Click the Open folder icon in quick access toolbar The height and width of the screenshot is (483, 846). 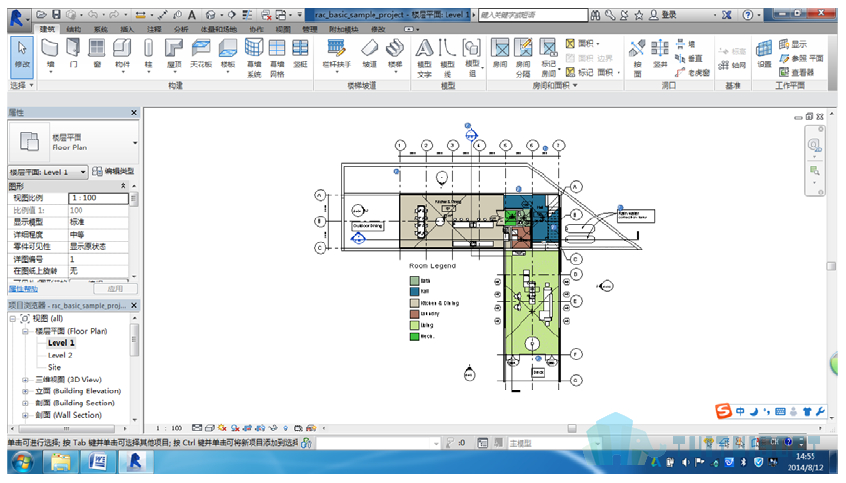coord(42,15)
